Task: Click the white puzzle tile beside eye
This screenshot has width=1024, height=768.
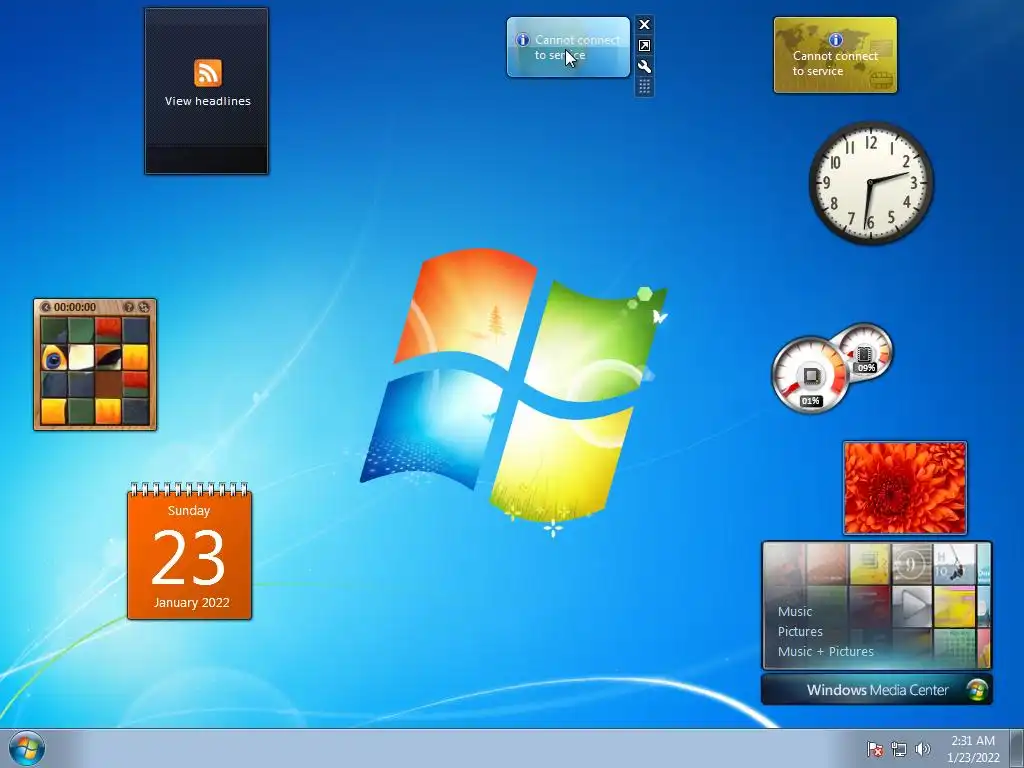Action: tap(81, 358)
